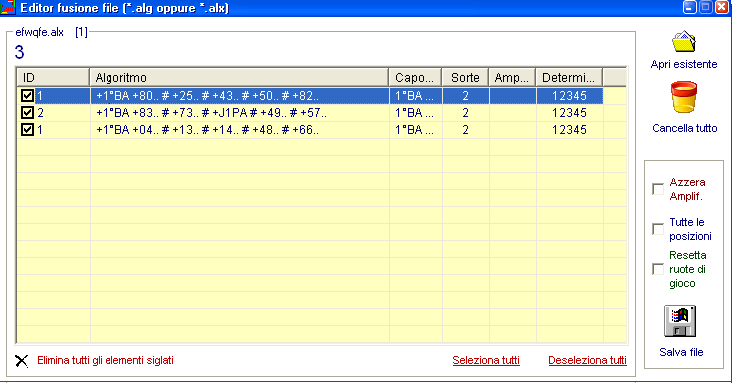Click the Deseleziona tutti link
Image resolution: width=732 pixels, height=383 pixels.
pyautogui.click(x=587, y=361)
